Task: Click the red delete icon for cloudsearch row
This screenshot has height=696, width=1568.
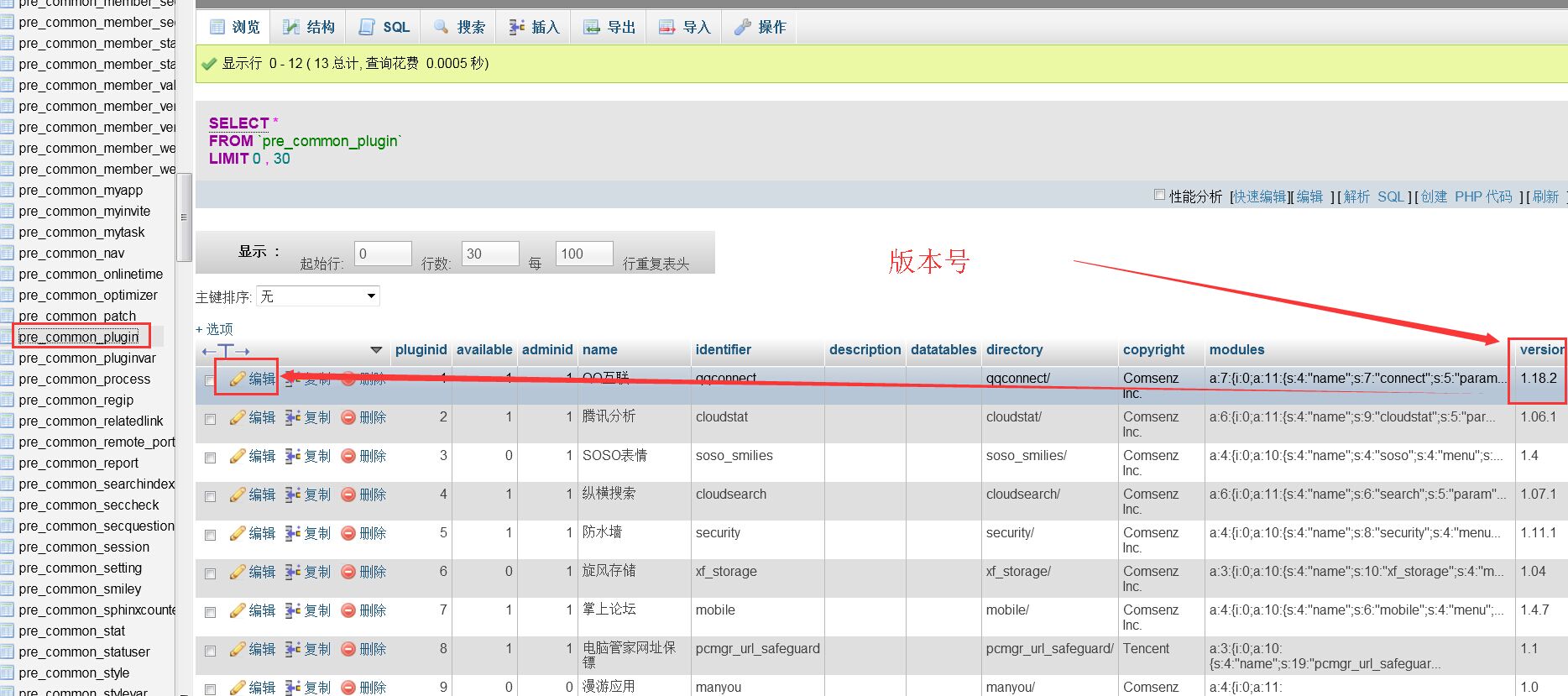Action: pos(348,495)
